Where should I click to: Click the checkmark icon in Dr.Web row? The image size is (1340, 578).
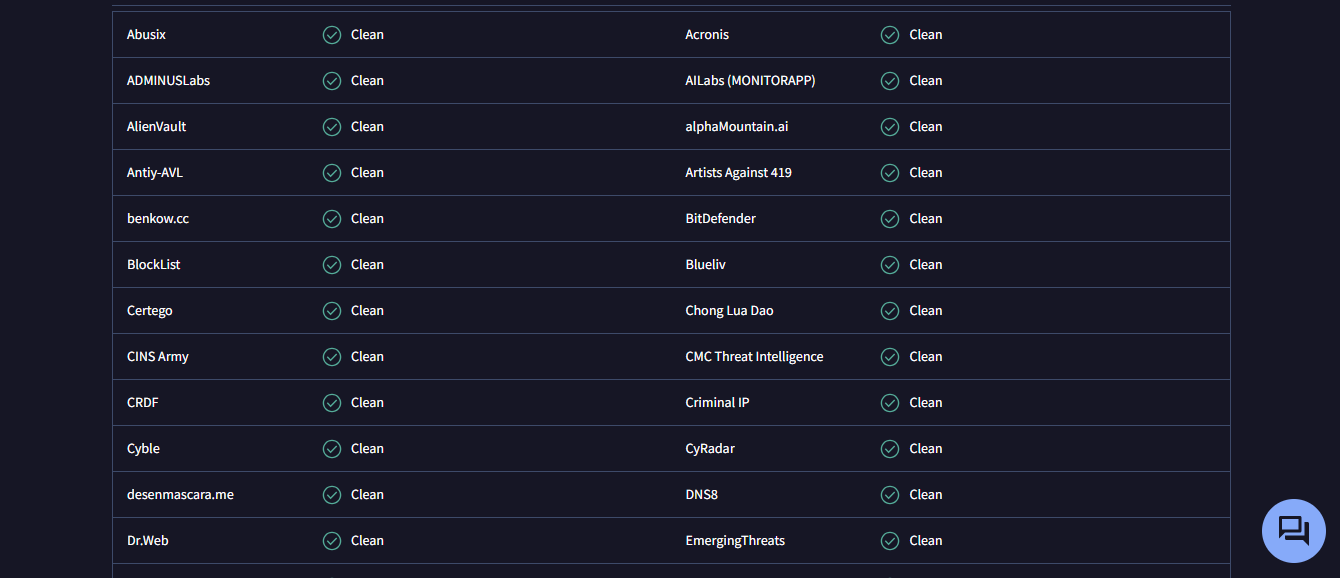(332, 541)
